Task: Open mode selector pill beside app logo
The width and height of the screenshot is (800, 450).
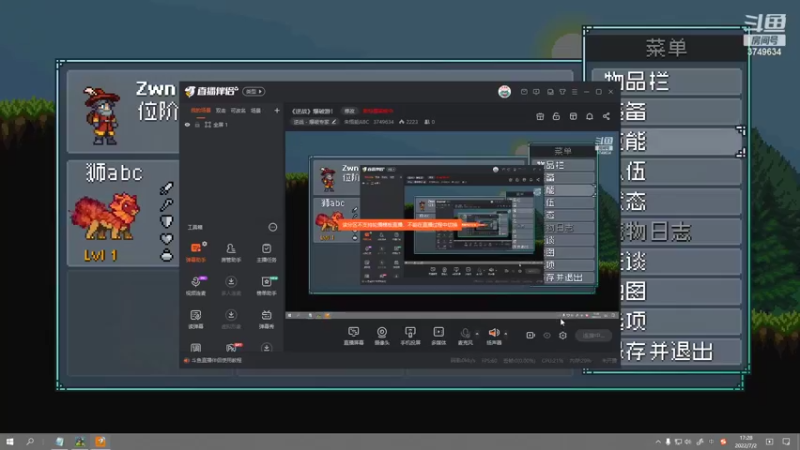Action: (254, 91)
